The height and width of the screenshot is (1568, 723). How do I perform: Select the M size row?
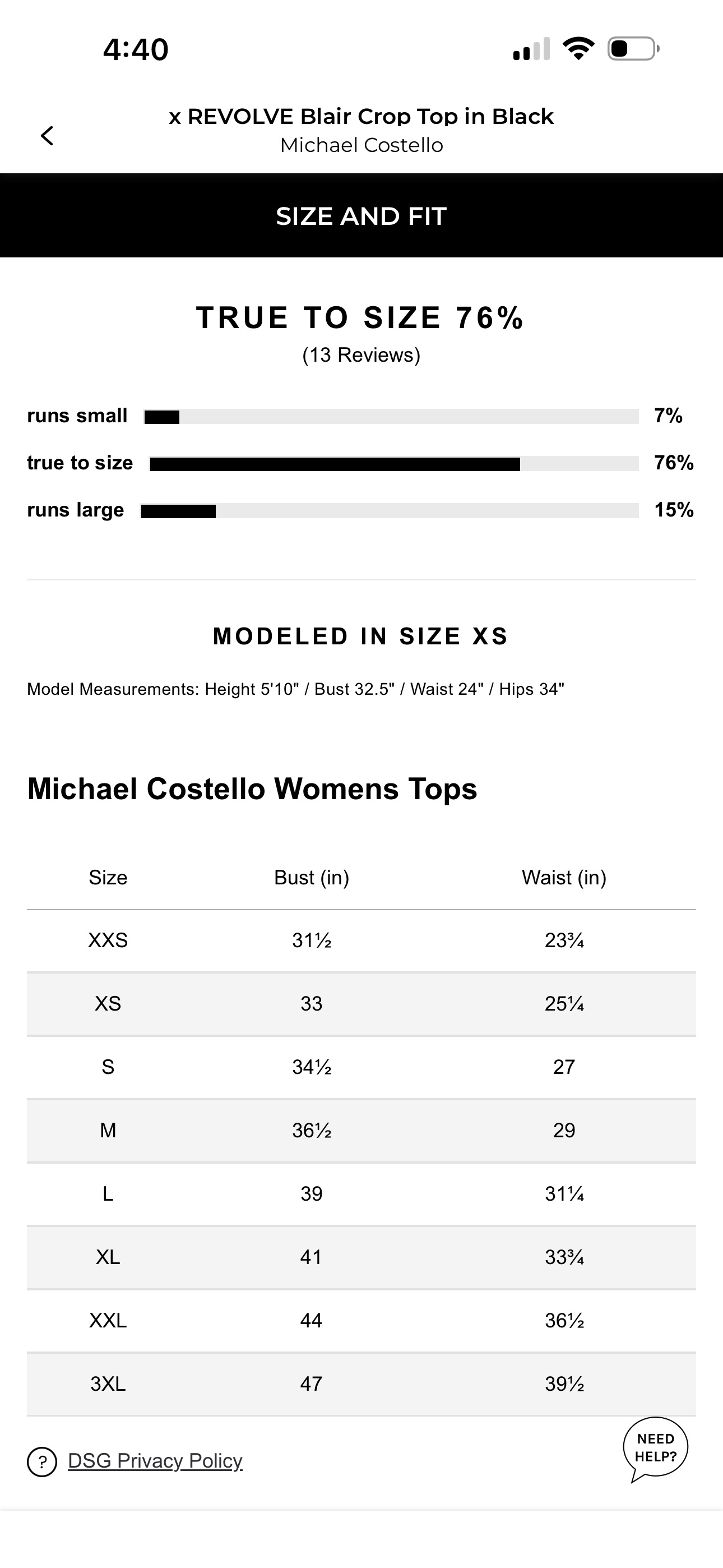[361, 1131]
